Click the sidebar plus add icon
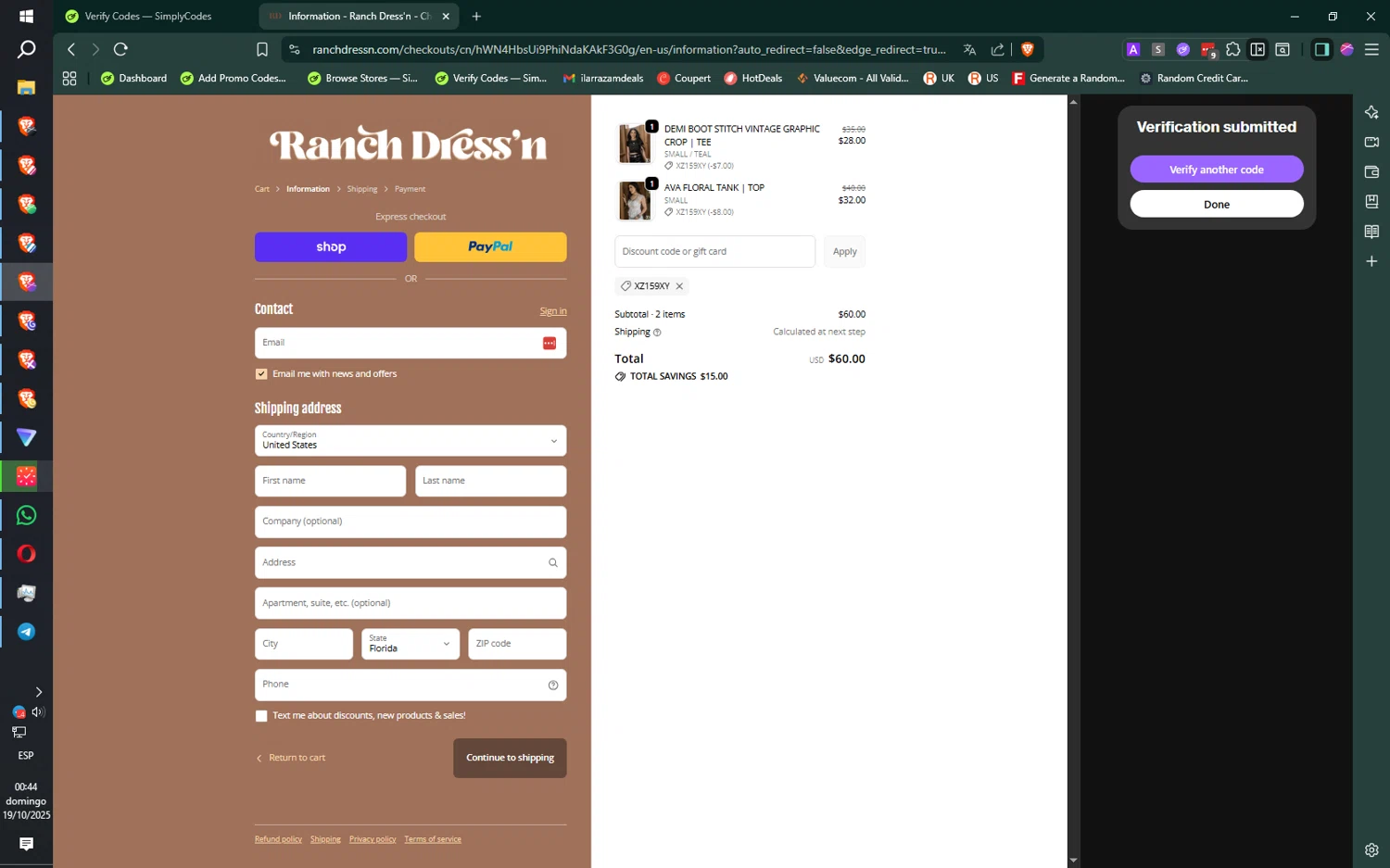Image resolution: width=1390 pixels, height=868 pixels. pyautogui.click(x=1371, y=261)
